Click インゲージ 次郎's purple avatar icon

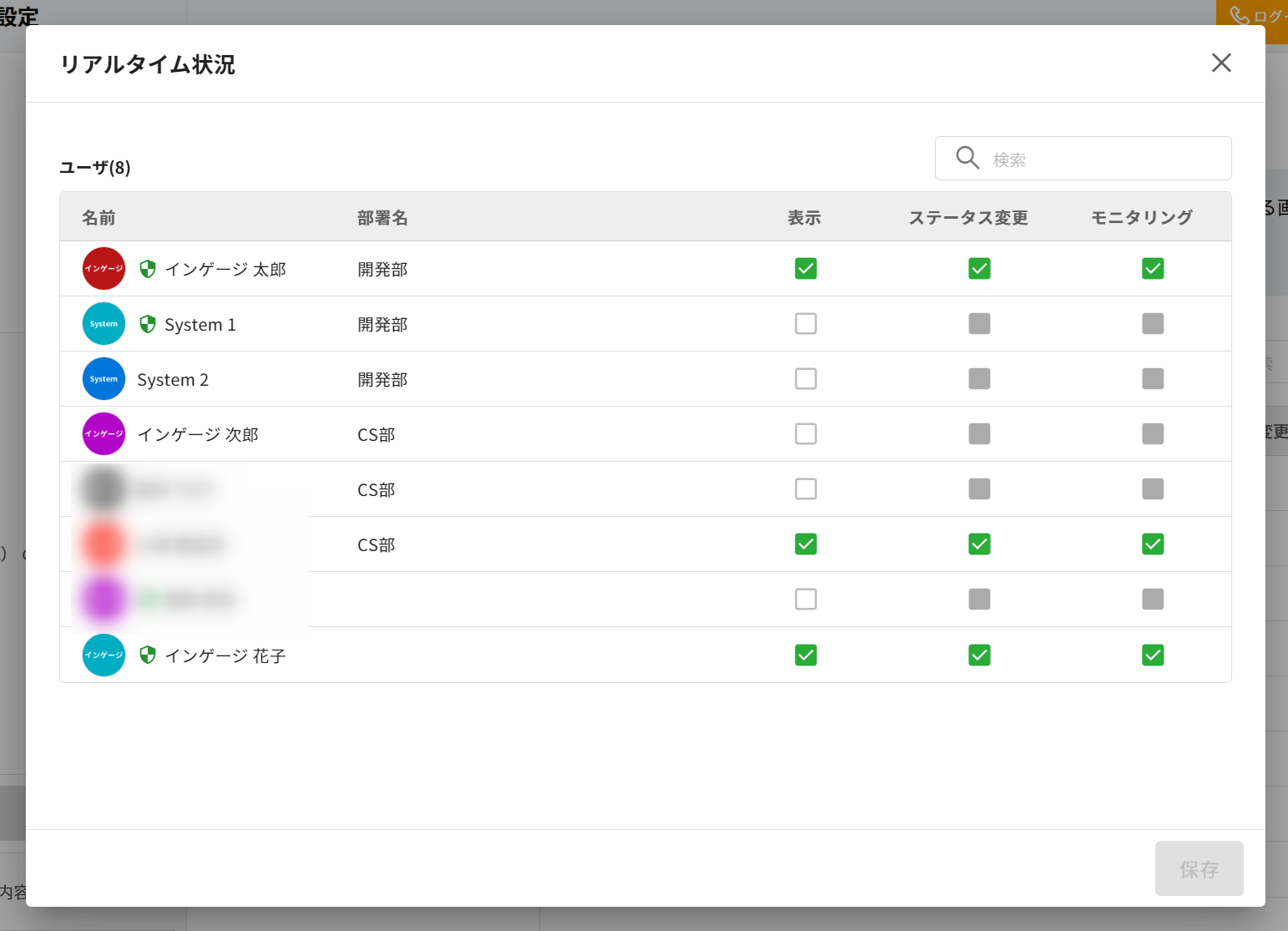[x=104, y=434]
